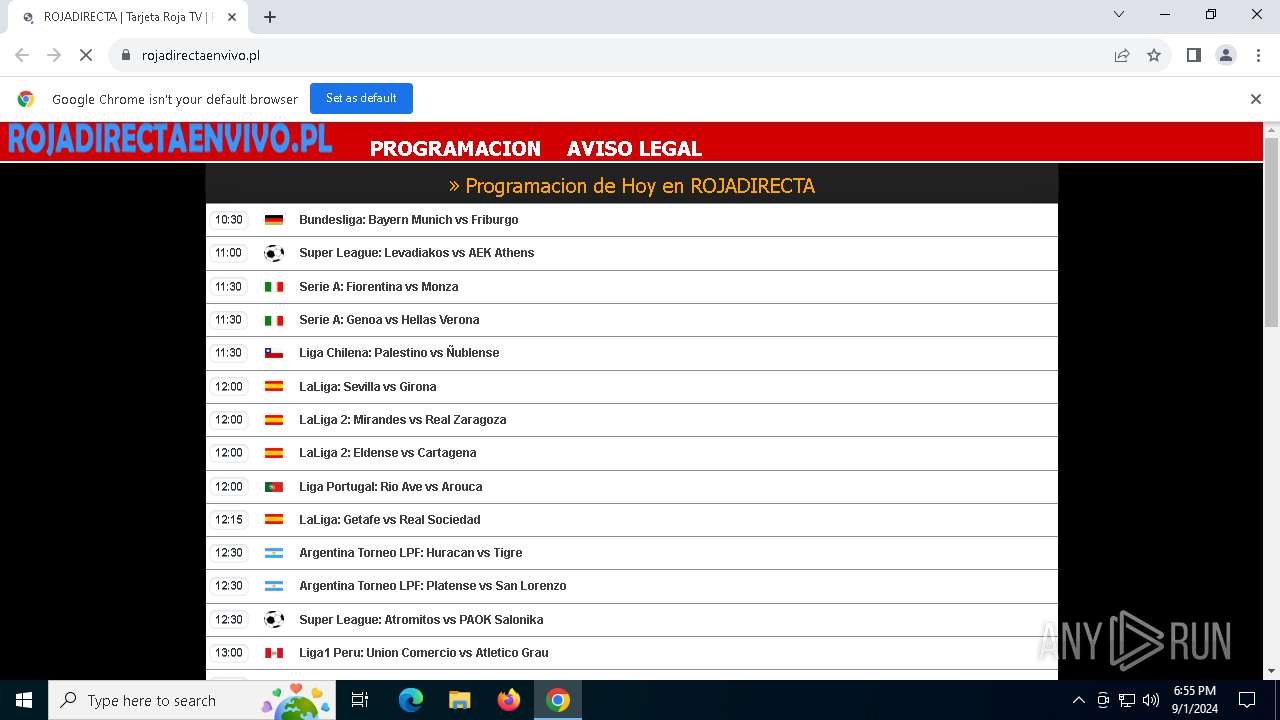View site info via the lock icon
1280x720 pixels.
126,55
